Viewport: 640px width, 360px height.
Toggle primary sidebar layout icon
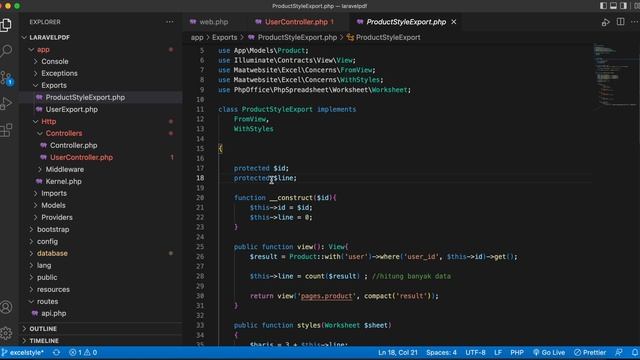pos(603,6)
